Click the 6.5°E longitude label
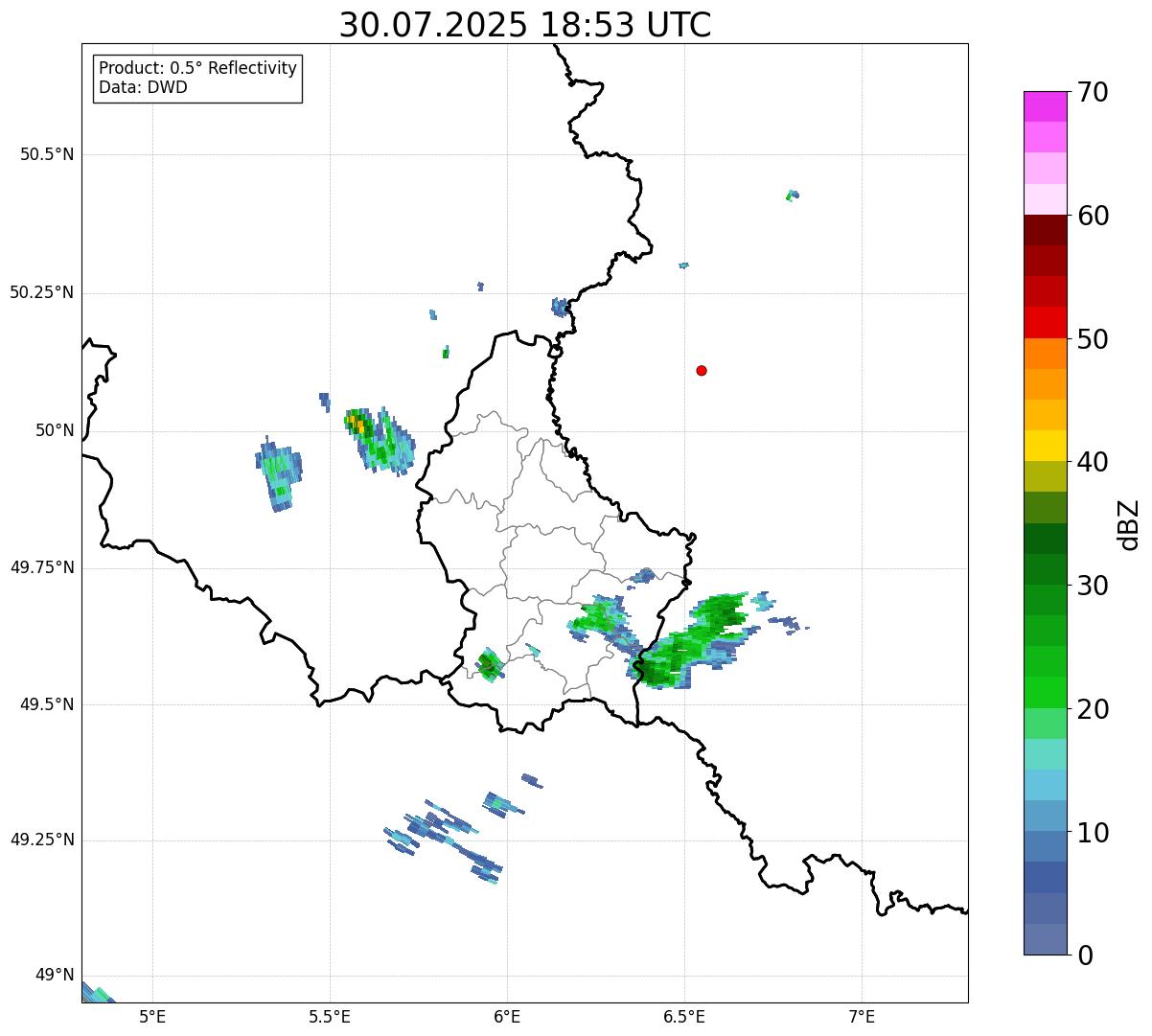The image size is (1152, 1036). tap(684, 1017)
